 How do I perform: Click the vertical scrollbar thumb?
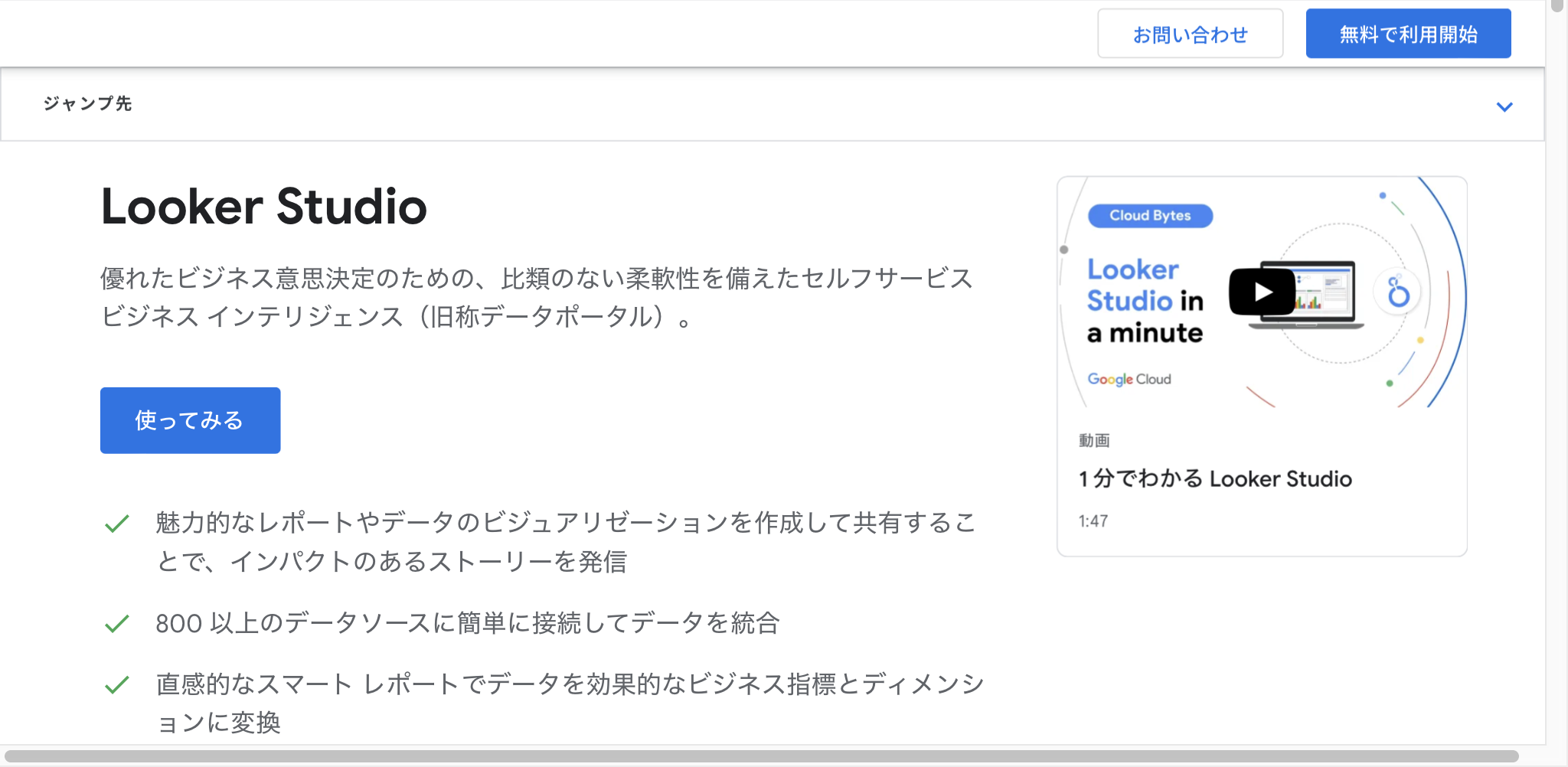pyautogui.click(x=1557, y=6)
